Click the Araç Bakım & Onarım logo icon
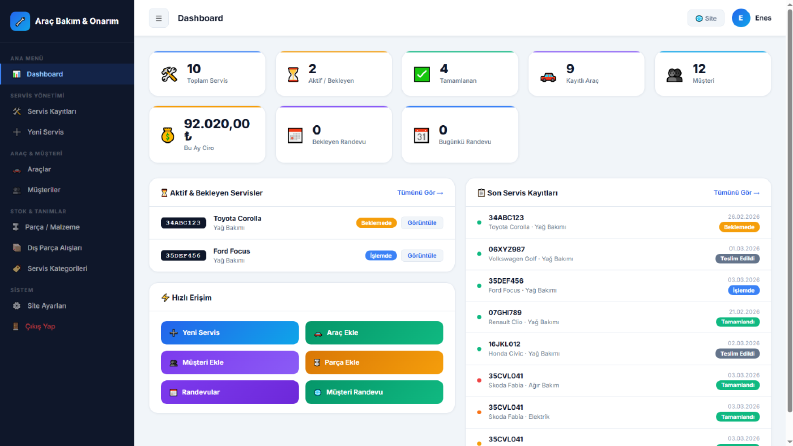The height and width of the screenshot is (446, 793). pyautogui.click(x=20, y=21)
